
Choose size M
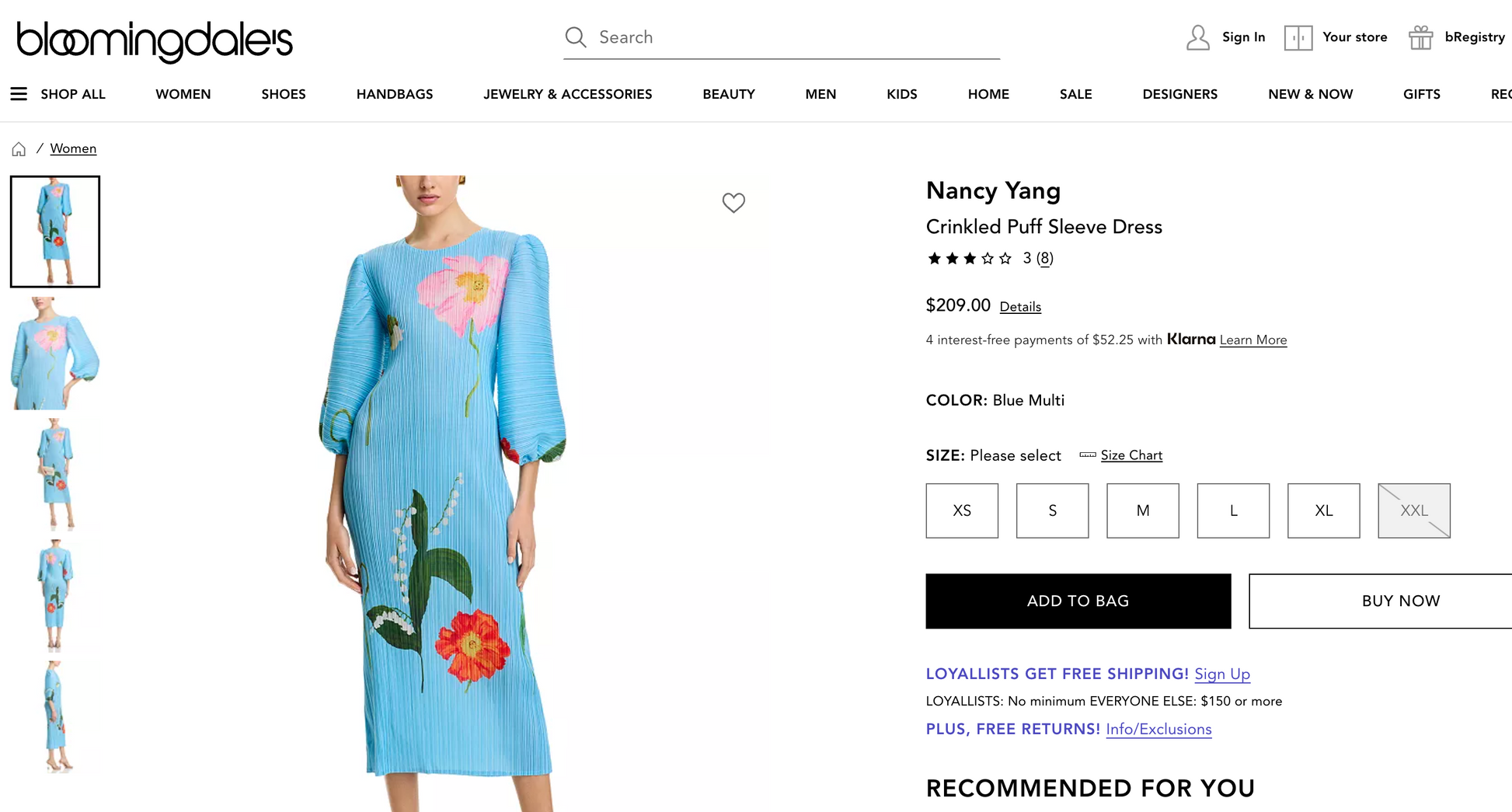[1142, 511]
